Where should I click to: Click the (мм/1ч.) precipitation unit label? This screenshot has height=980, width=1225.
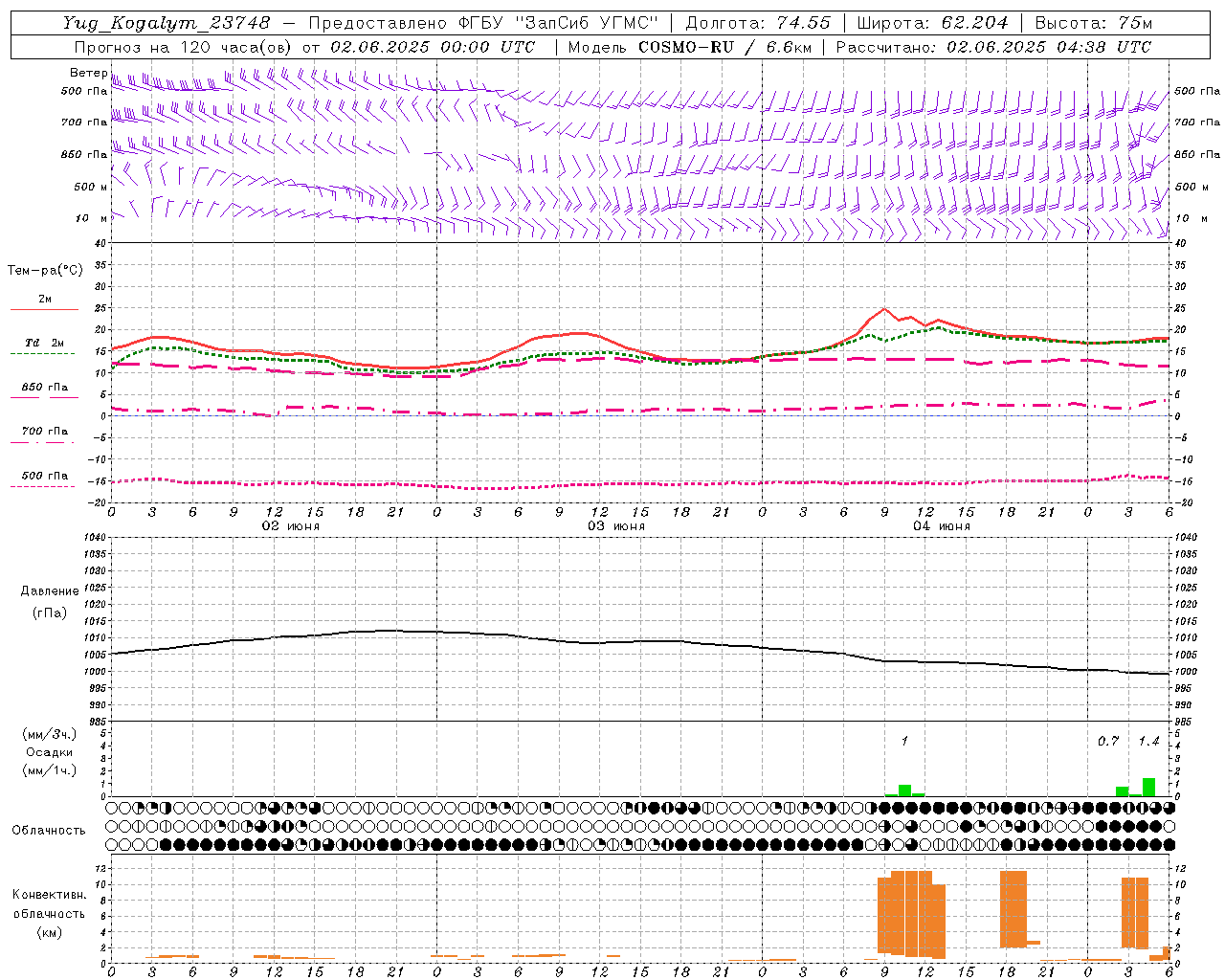(x=49, y=769)
